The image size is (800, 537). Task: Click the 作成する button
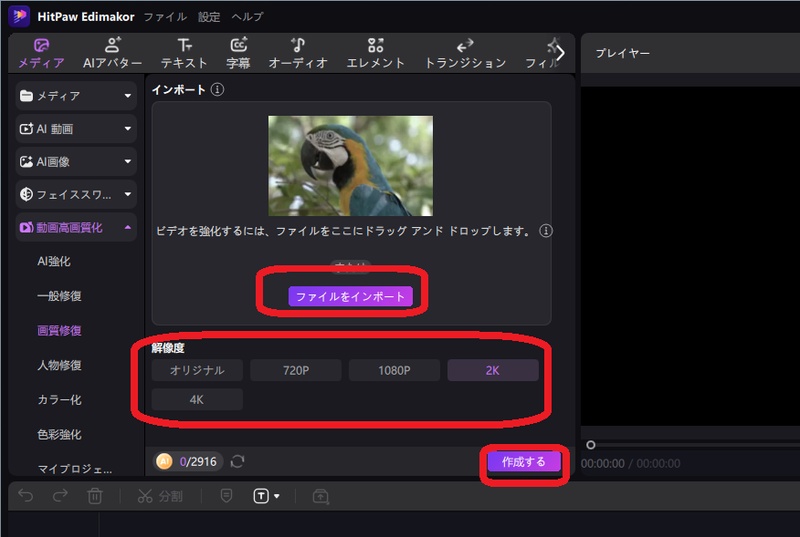click(524, 462)
